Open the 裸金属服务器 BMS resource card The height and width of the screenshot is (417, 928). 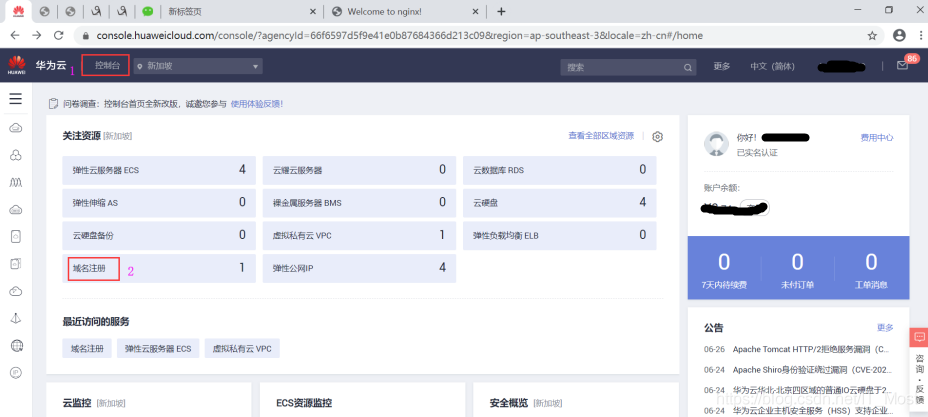pyautogui.click(x=359, y=202)
